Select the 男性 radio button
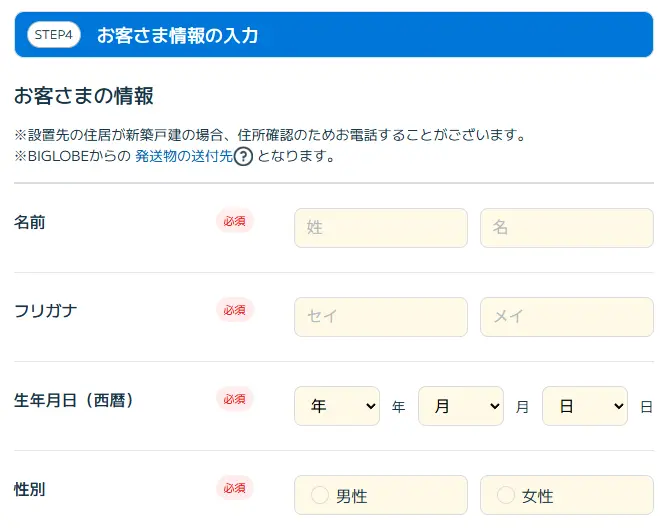This screenshot has width=664, height=531. (320, 495)
